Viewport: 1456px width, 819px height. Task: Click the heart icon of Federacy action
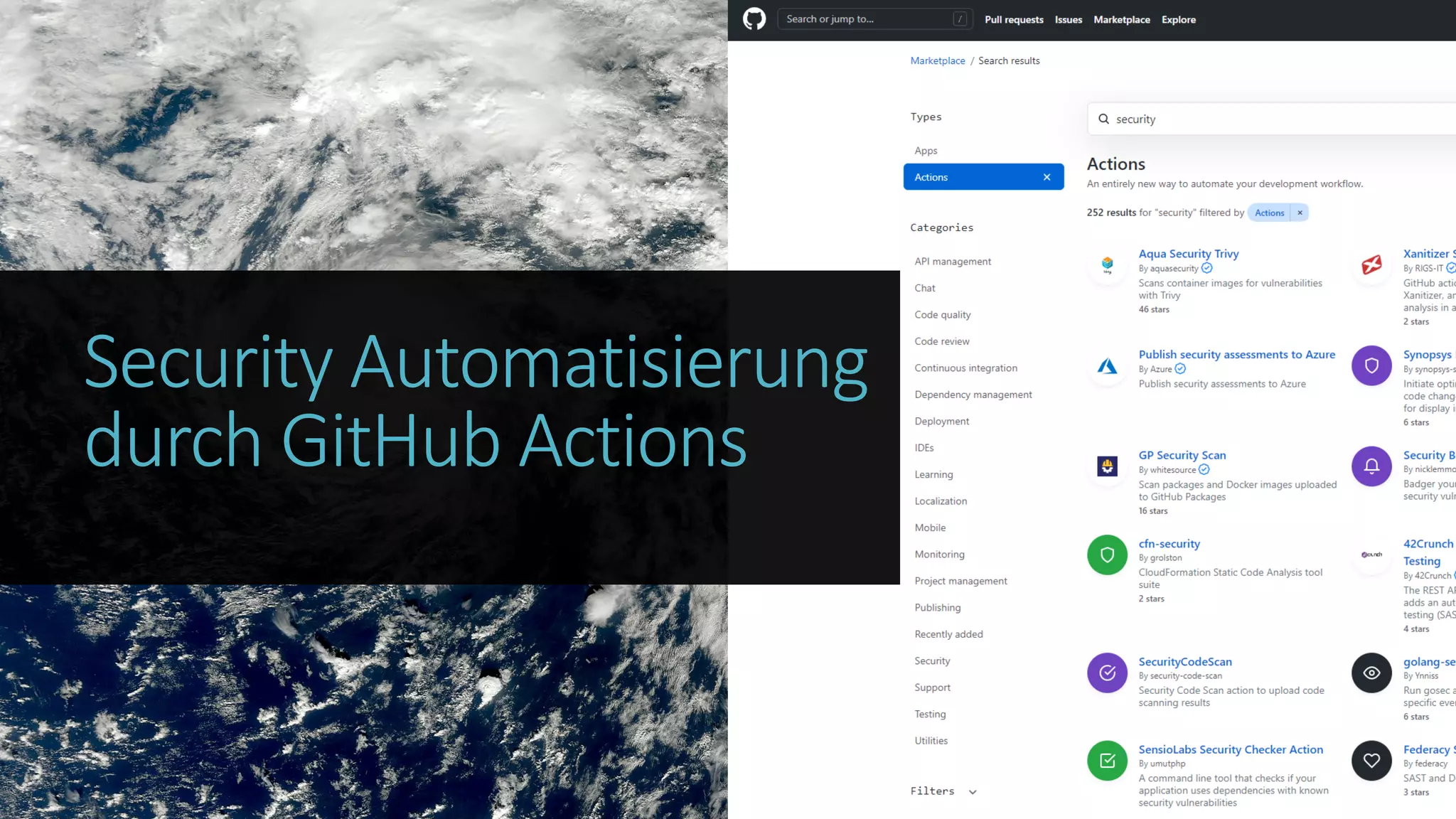[1371, 761]
